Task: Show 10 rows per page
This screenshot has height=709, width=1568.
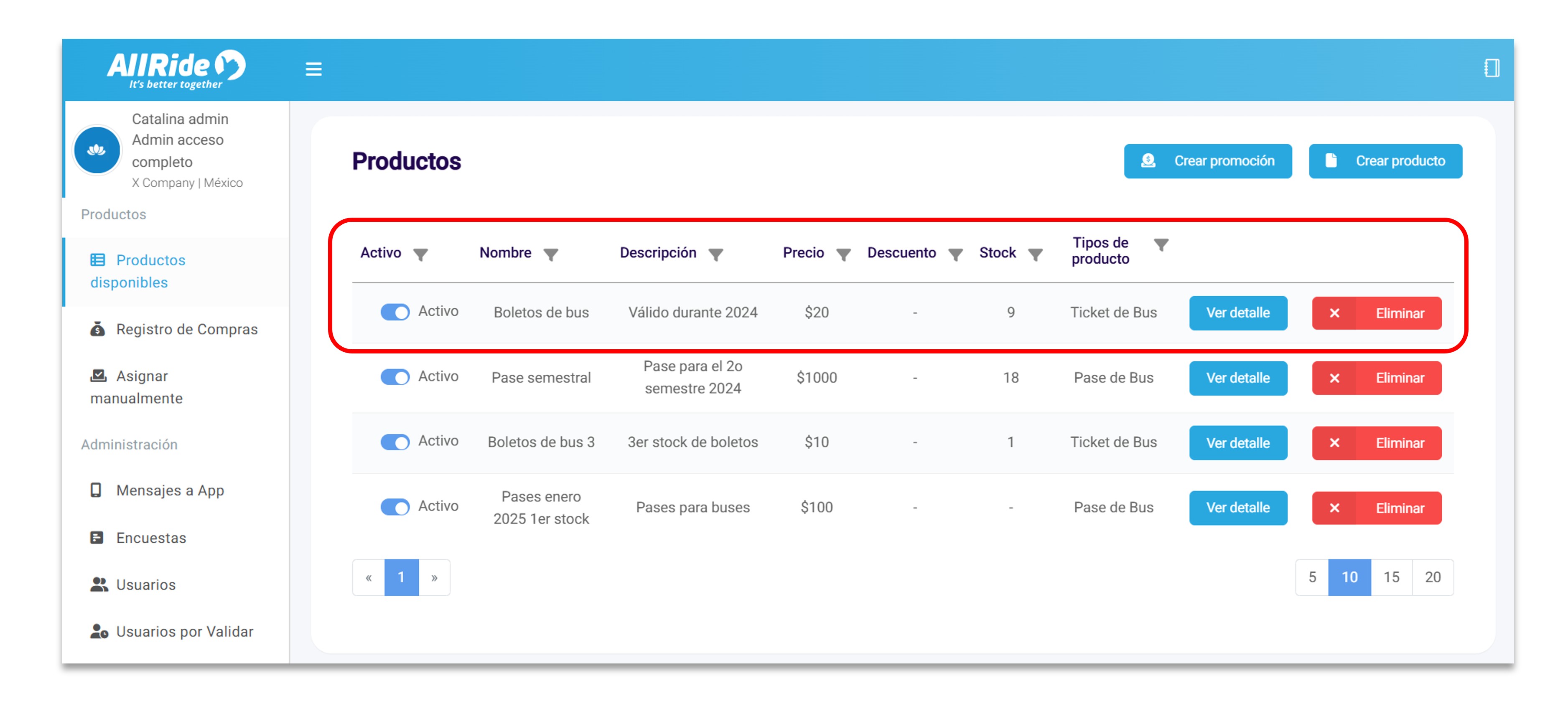Action: (1349, 577)
